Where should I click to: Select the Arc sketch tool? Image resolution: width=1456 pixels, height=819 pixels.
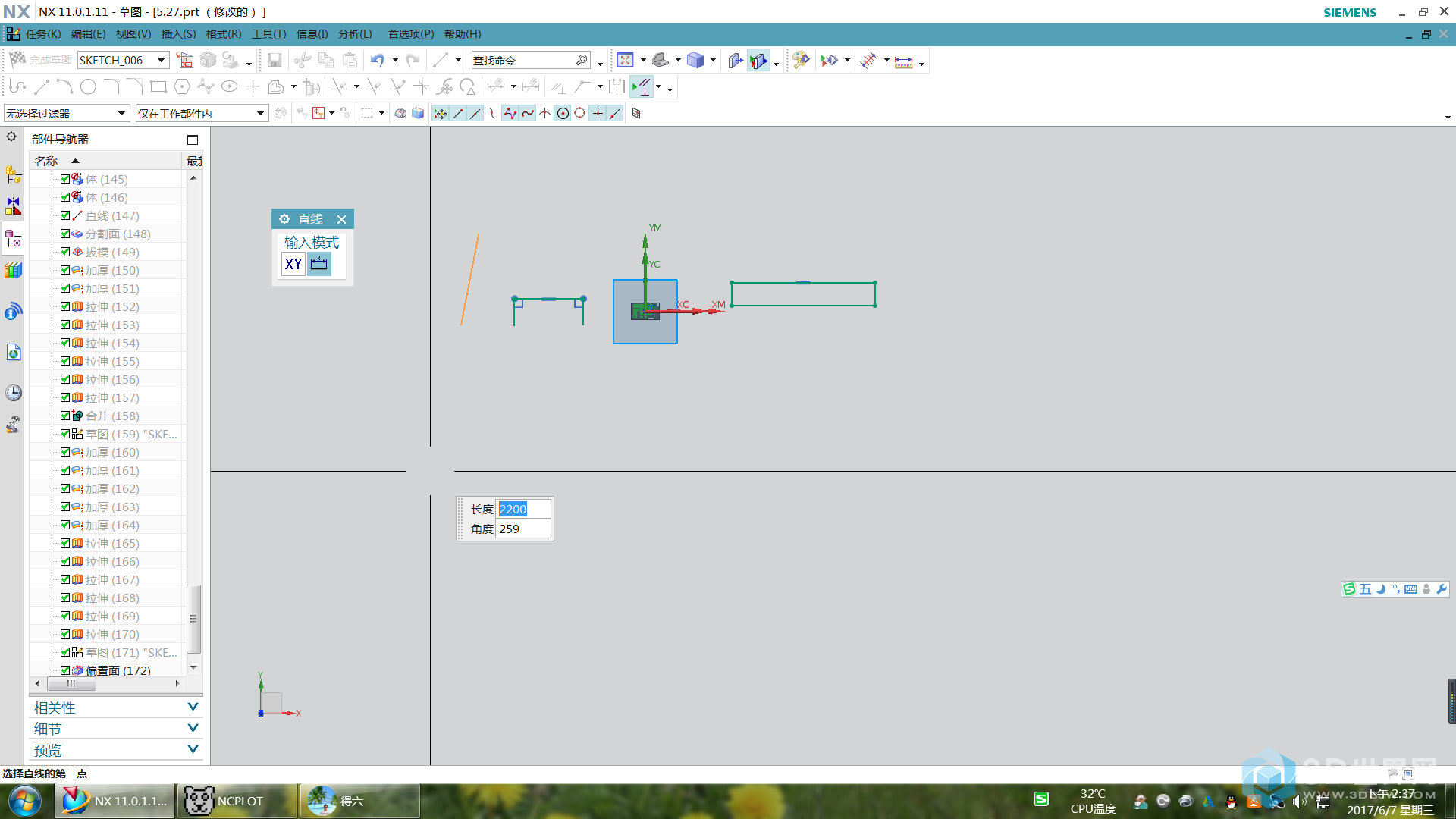[64, 86]
